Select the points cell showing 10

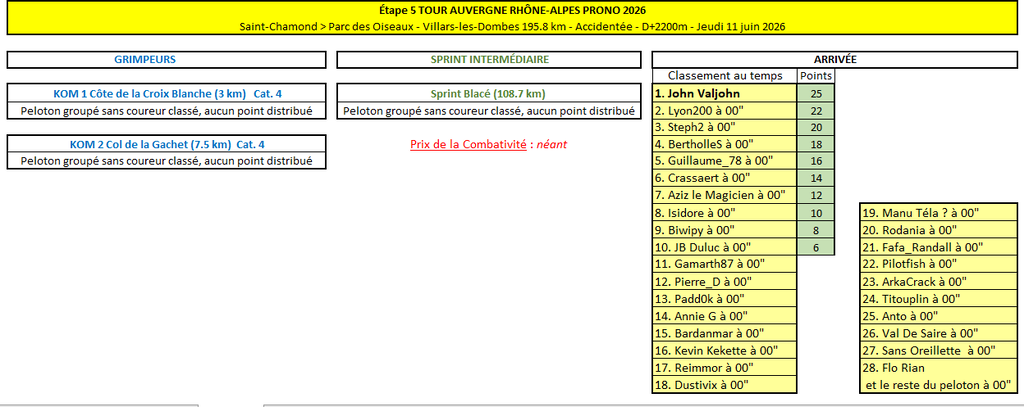tap(816, 212)
